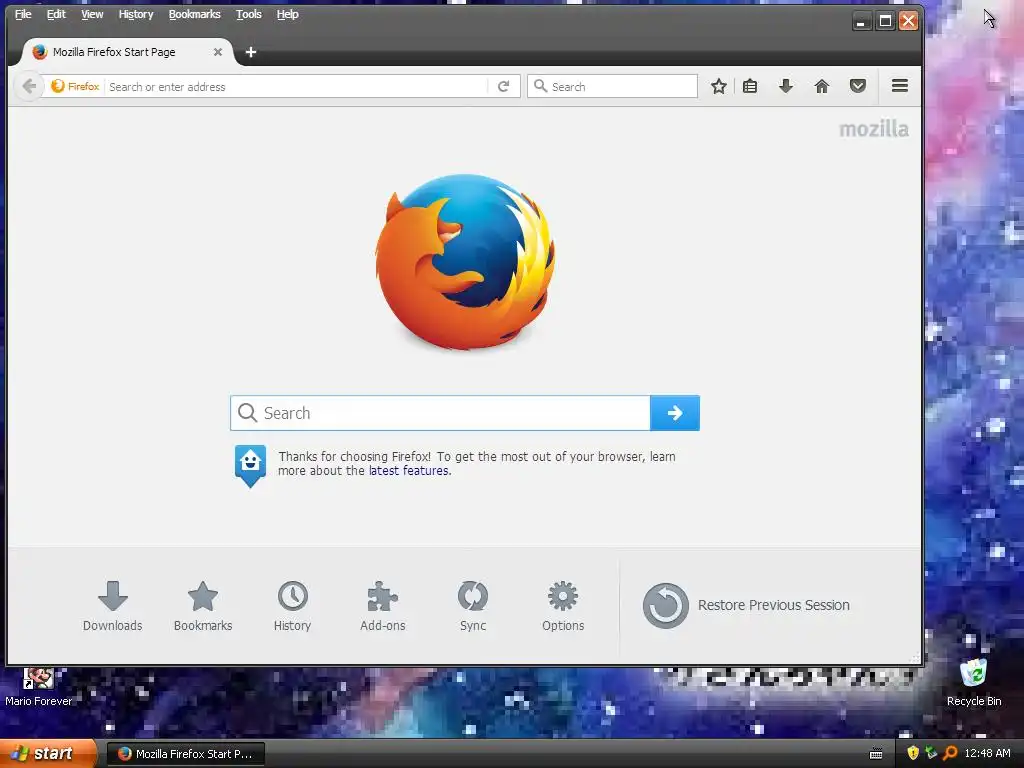Open the Help menu
Screen dimensions: 1024x768
pyautogui.click(x=287, y=14)
